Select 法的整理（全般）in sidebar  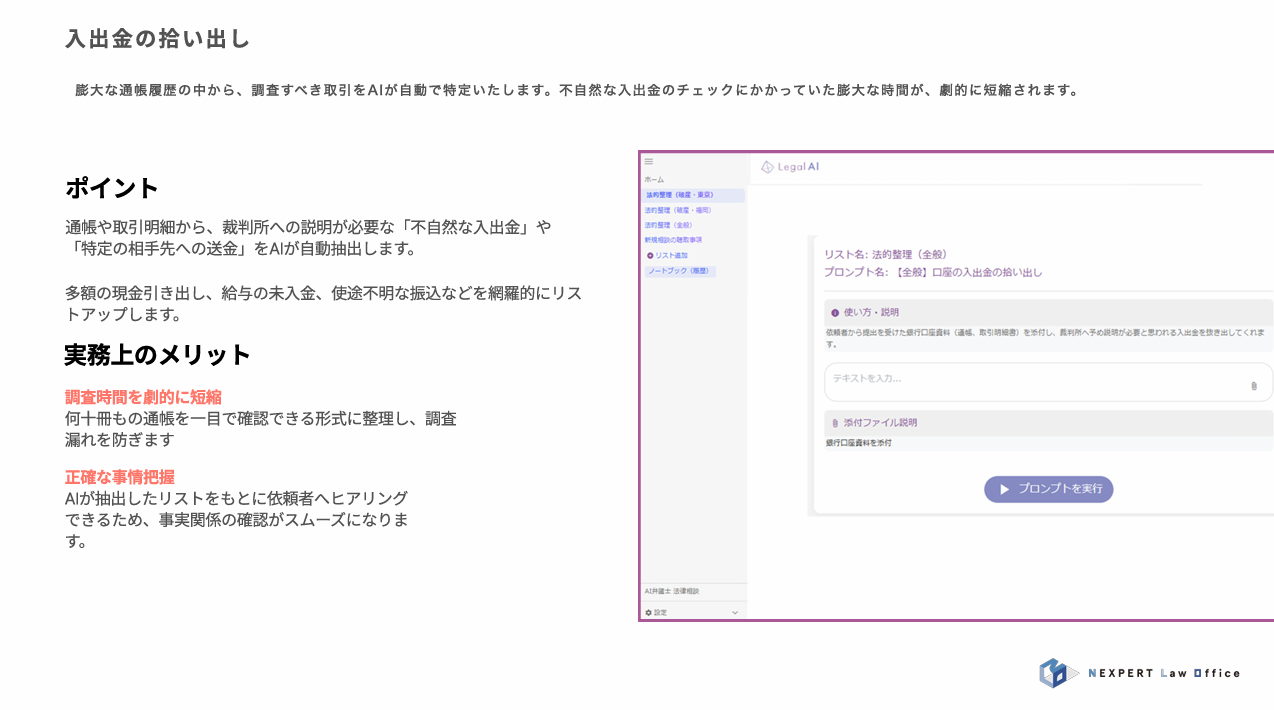click(669, 225)
